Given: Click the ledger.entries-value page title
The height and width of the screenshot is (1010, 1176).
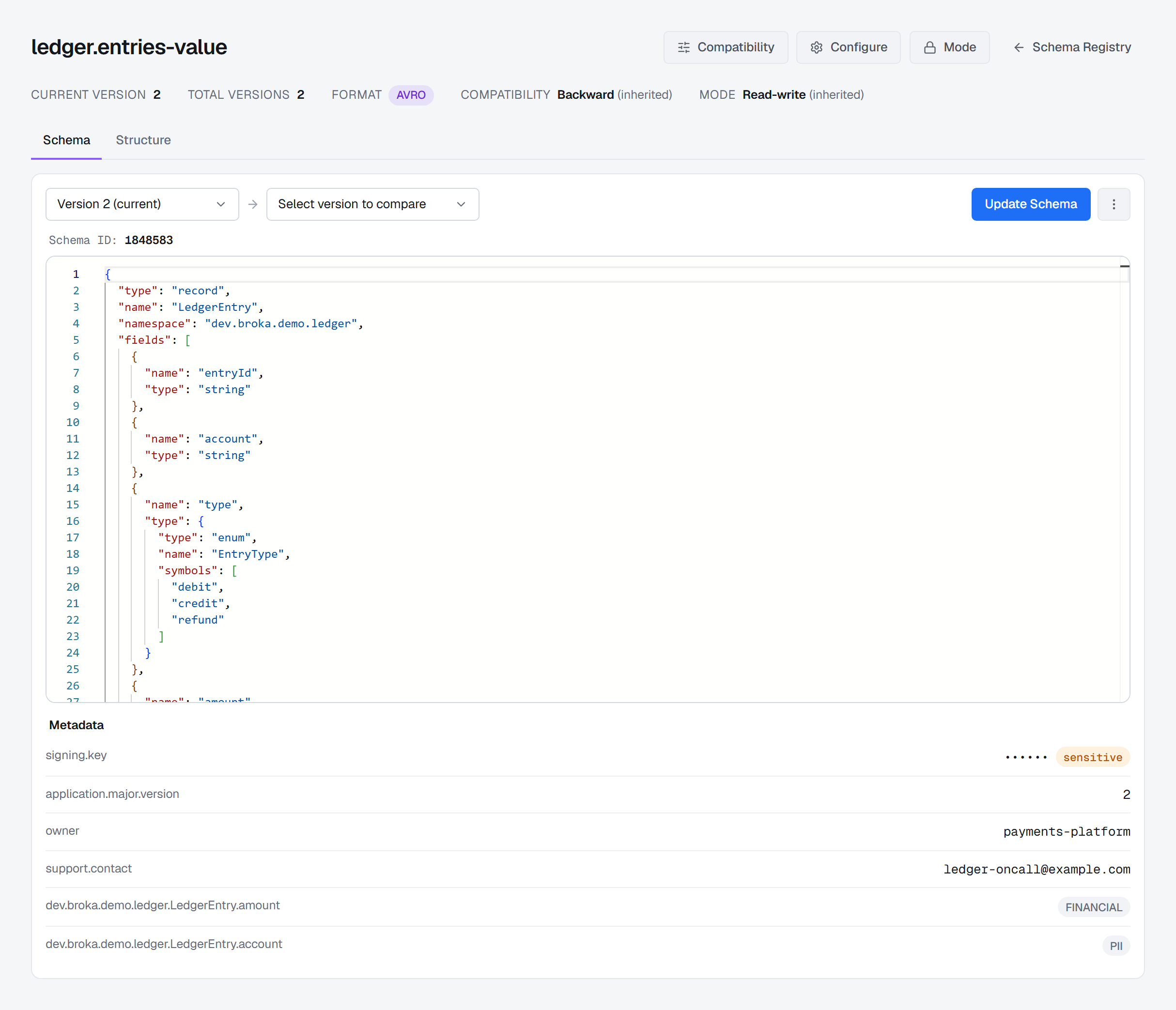Looking at the screenshot, I should 129,47.
